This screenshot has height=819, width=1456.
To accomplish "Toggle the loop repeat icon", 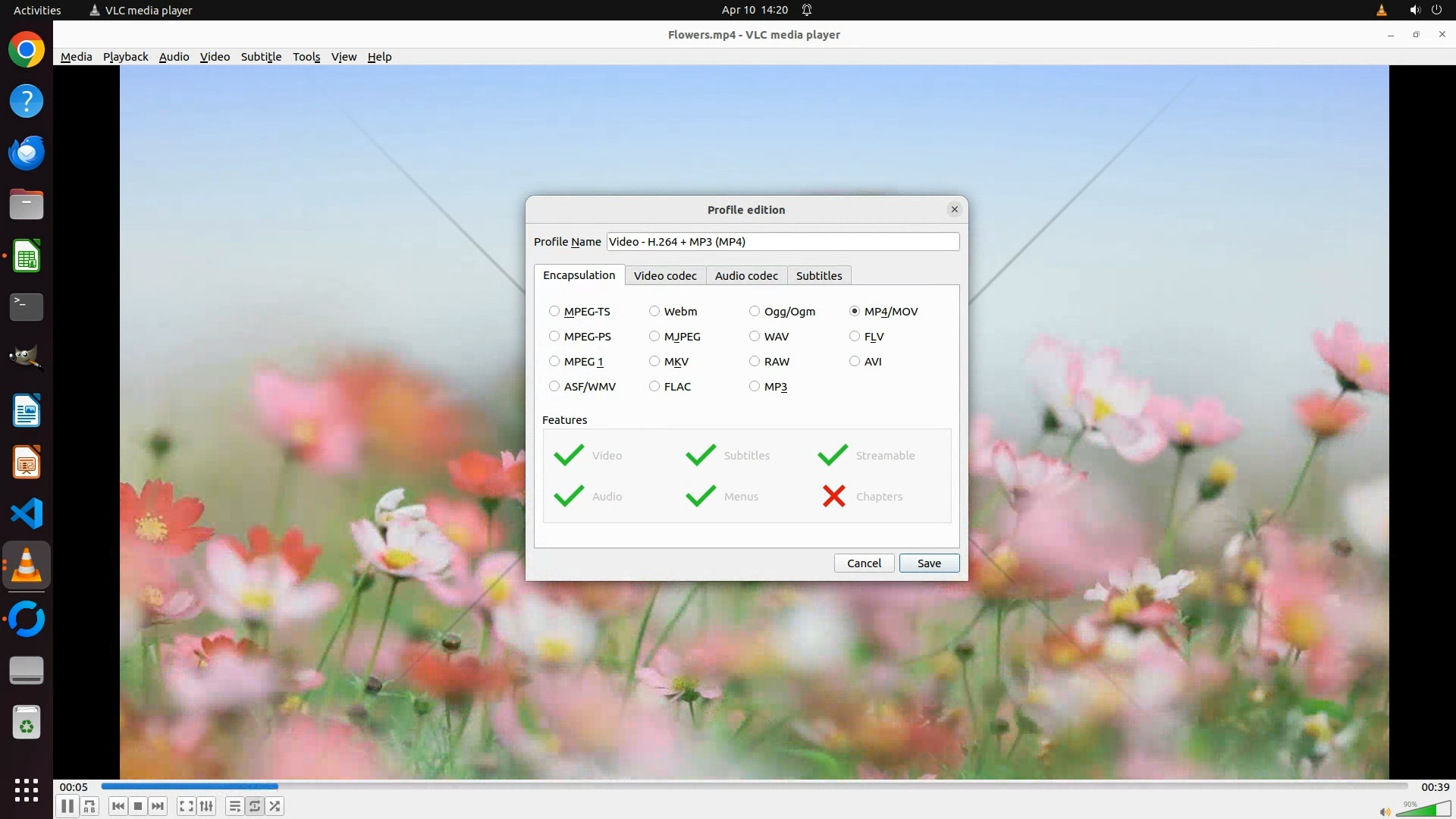I will [x=255, y=806].
